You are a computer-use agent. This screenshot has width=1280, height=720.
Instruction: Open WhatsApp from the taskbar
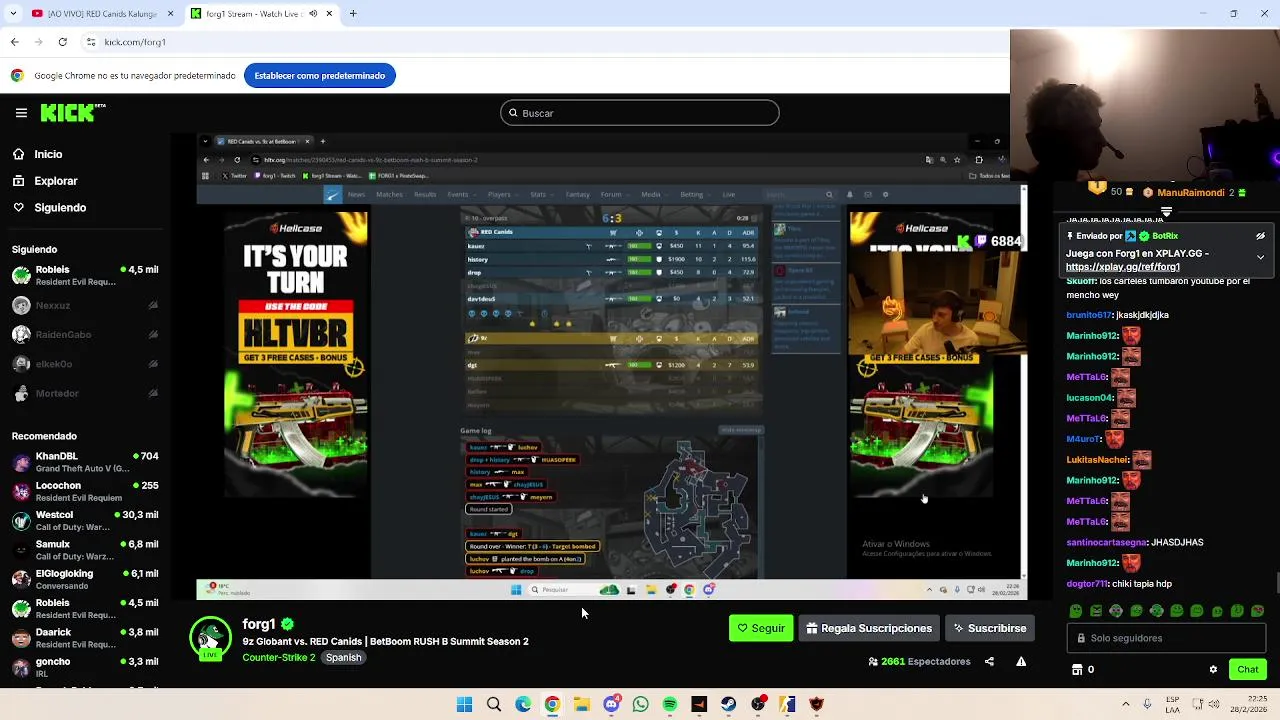641,705
